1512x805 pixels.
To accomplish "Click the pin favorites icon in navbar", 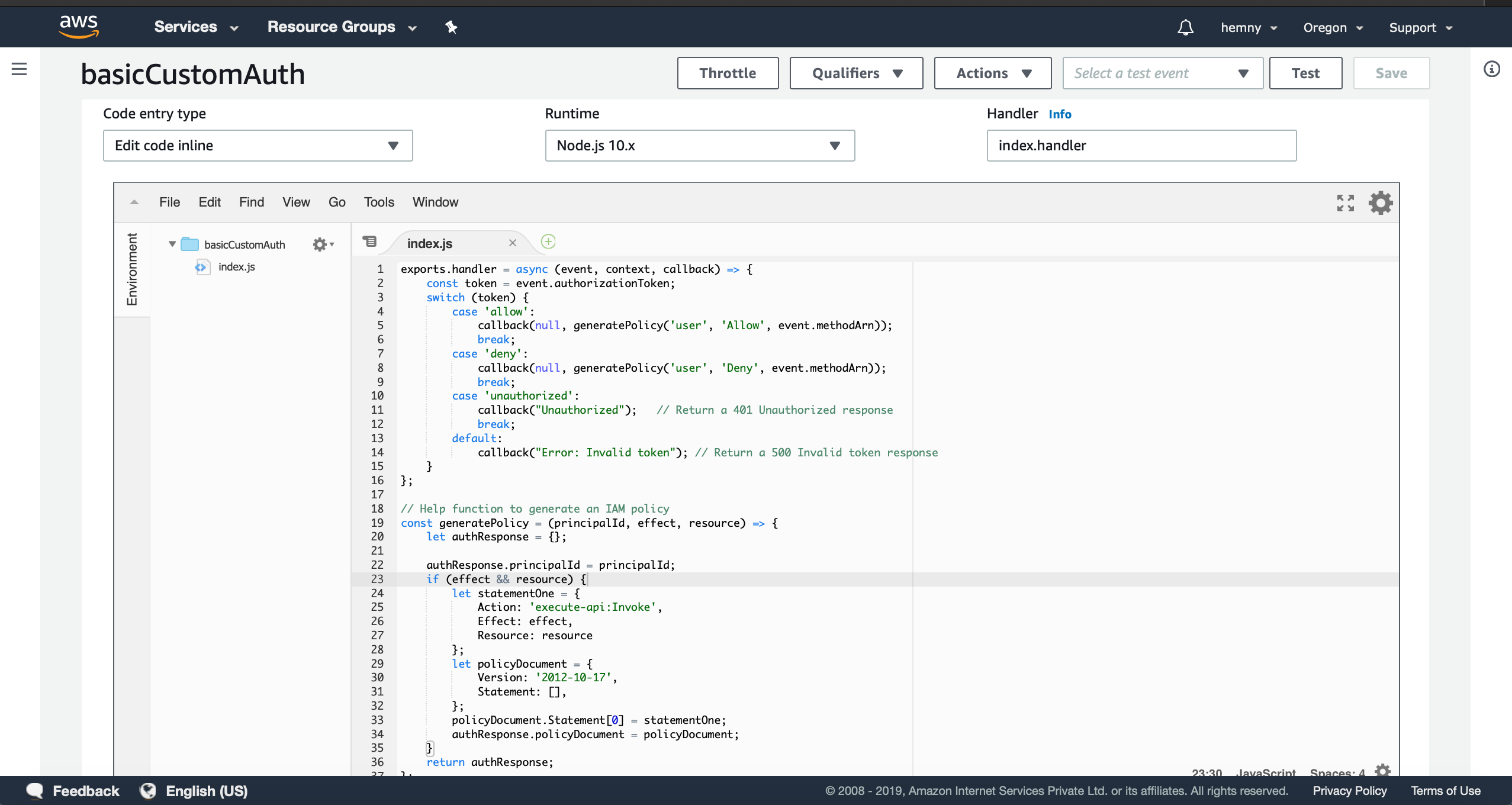I will (x=452, y=27).
